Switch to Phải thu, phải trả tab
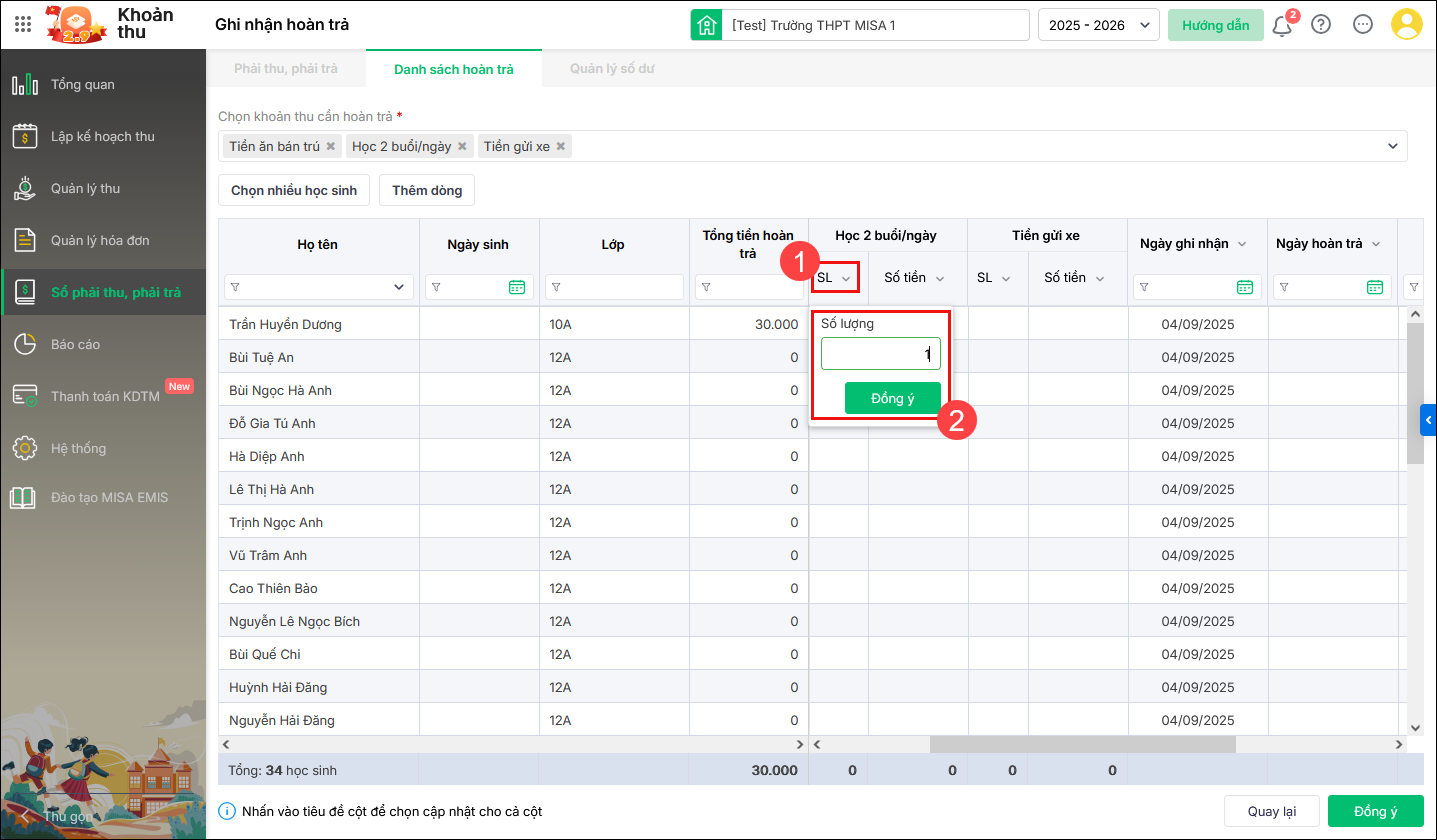Screen dimensions: 1437x840 pyautogui.click(x=286, y=69)
